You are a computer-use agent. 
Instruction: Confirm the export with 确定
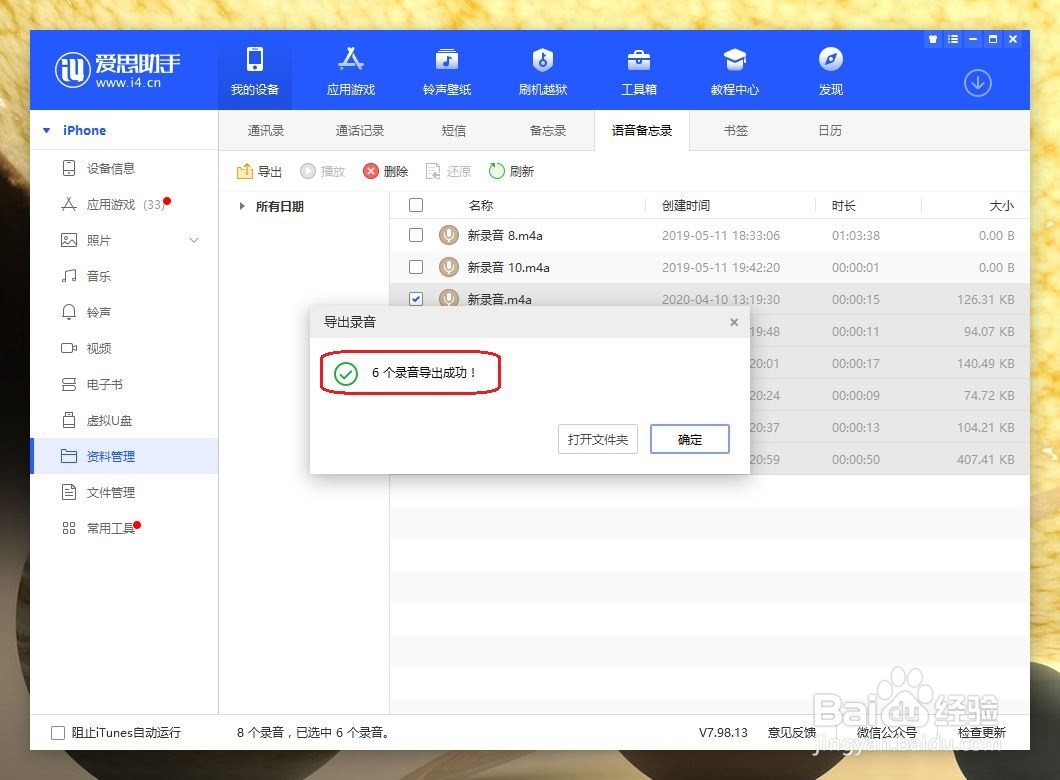(689, 438)
